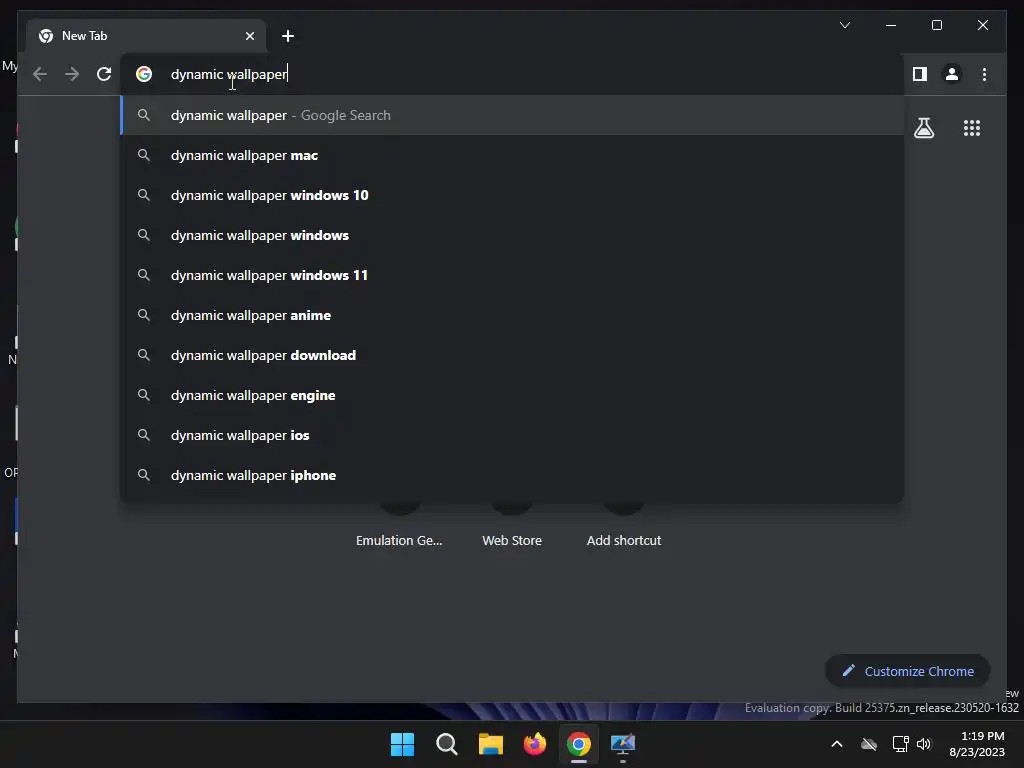The height and width of the screenshot is (768, 1024).
Task: Choose 'dynamic wallpaper iphone' suggestion
Action: tap(512, 475)
